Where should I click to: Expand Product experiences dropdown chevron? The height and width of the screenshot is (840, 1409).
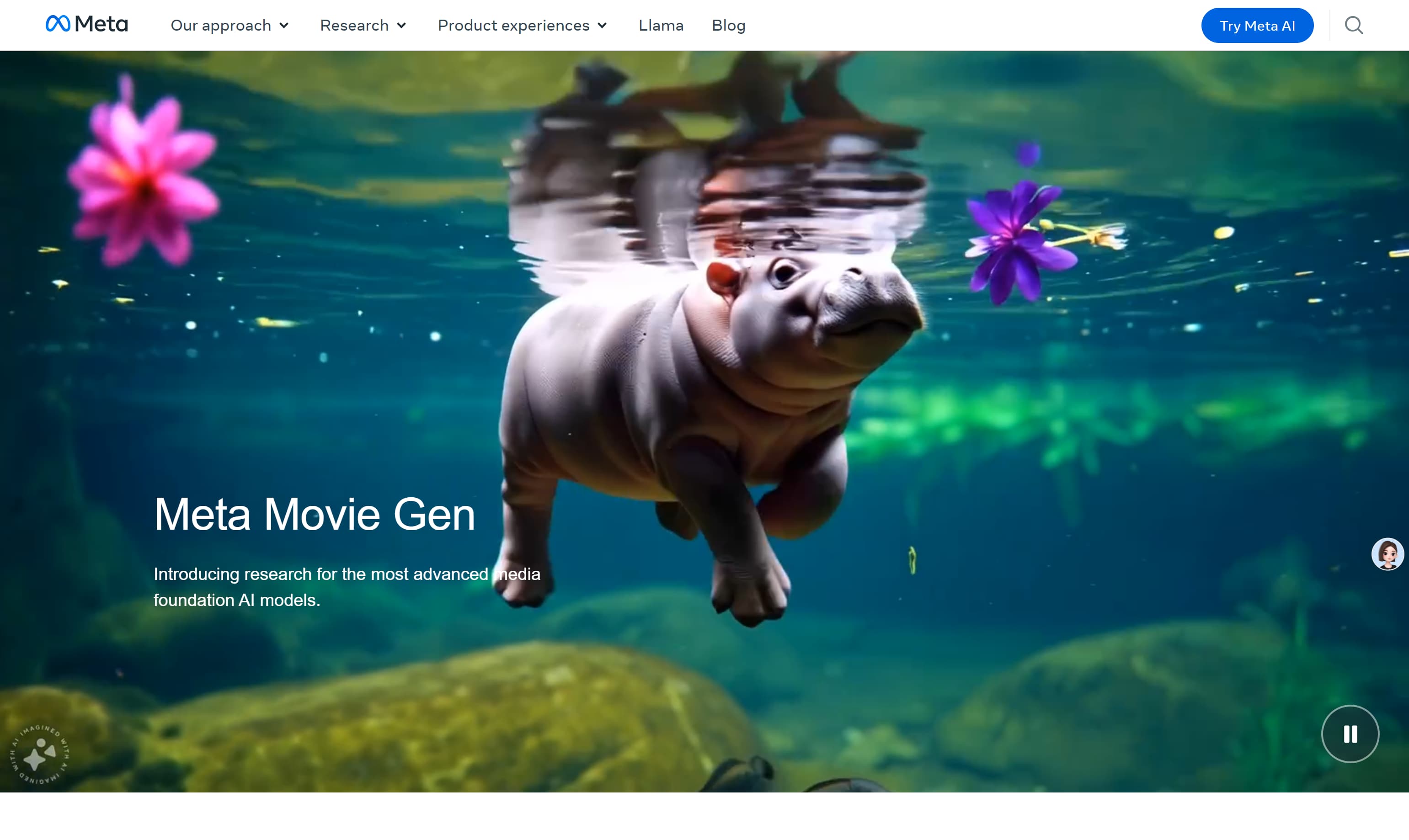[602, 26]
